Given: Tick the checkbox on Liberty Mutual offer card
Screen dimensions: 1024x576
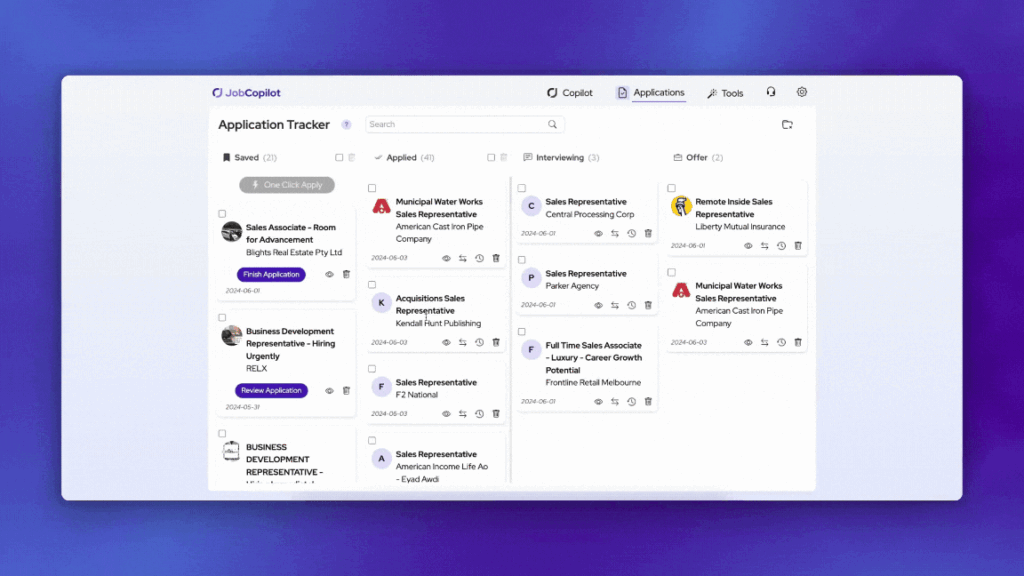Looking at the screenshot, I should coord(672,188).
